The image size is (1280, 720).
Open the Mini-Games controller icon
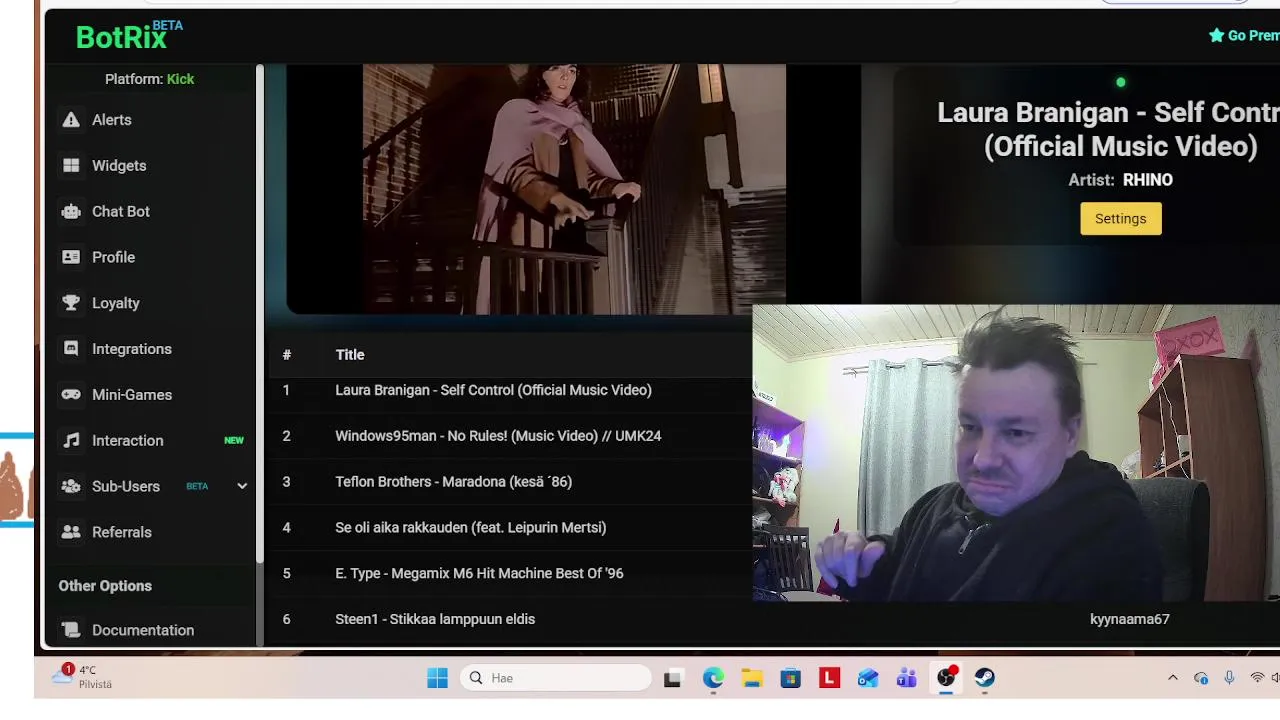click(x=71, y=395)
